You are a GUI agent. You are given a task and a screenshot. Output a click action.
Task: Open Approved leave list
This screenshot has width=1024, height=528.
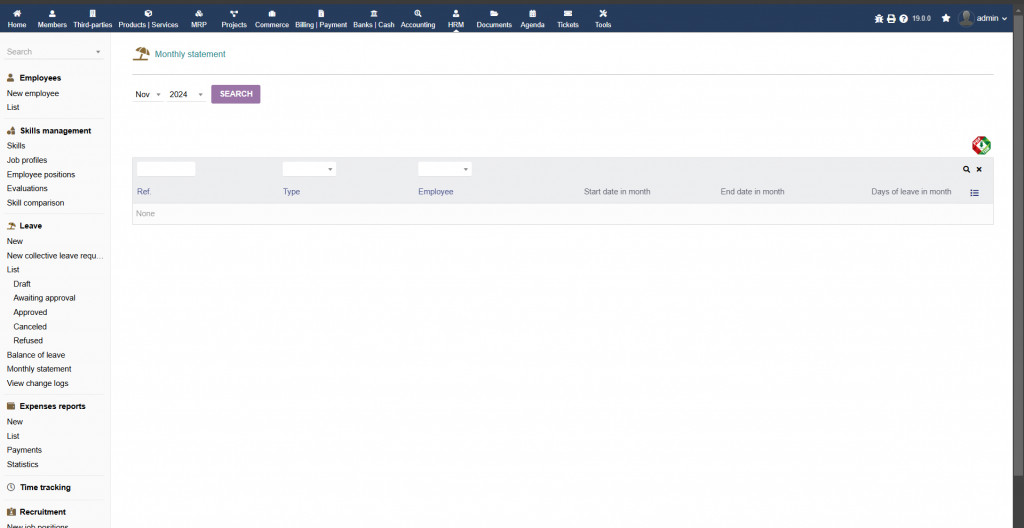(30, 312)
